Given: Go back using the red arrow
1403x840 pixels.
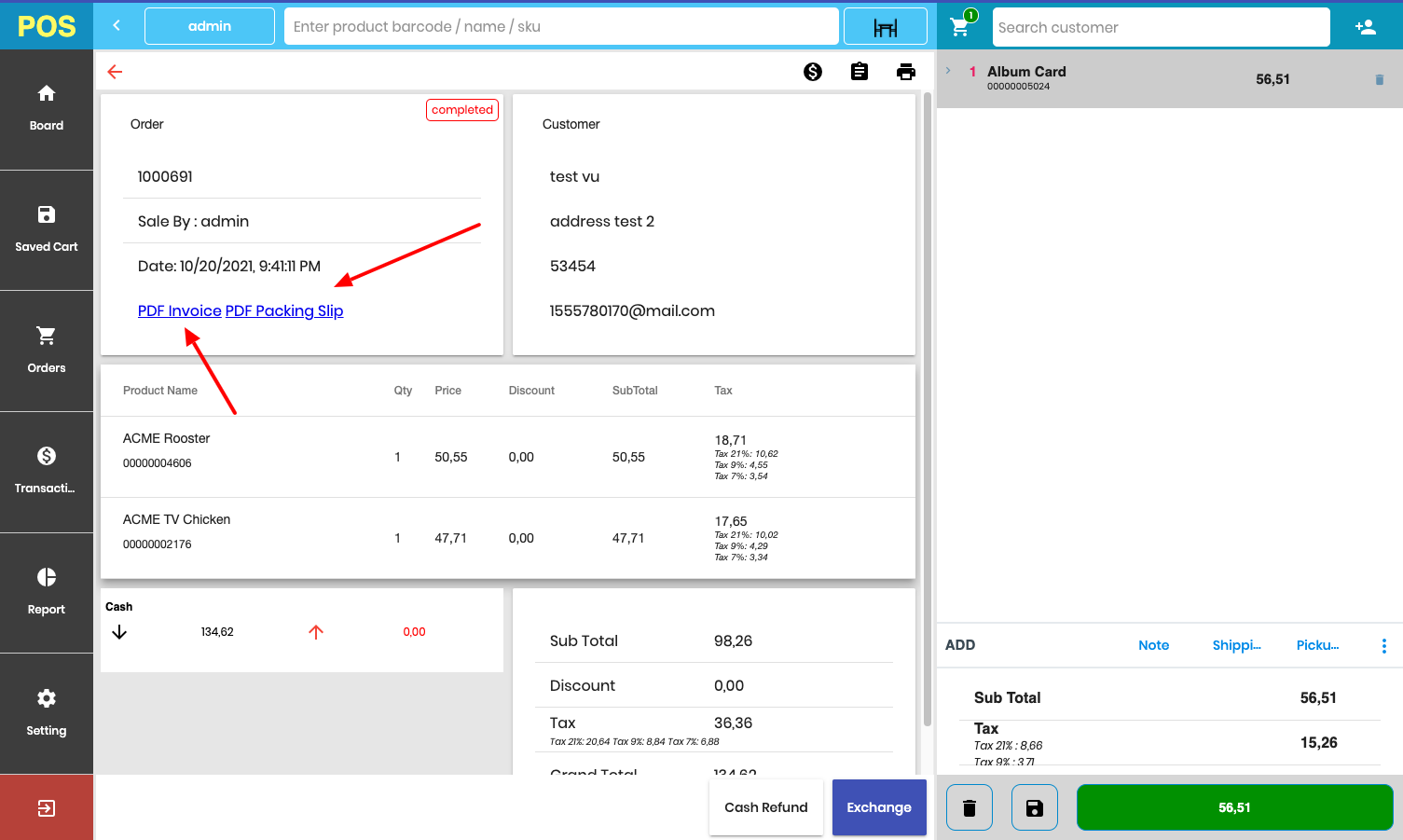Looking at the screenshot, I should (x=115, y=72).
